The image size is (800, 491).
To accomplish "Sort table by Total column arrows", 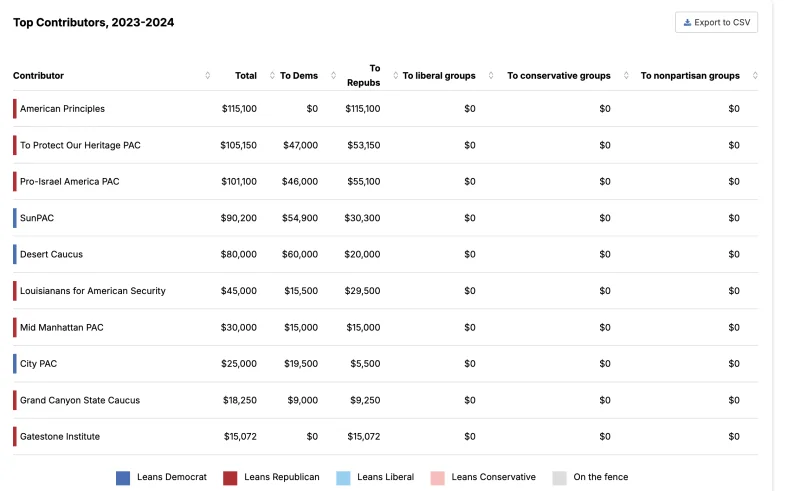I will click(x=272, y=76).
